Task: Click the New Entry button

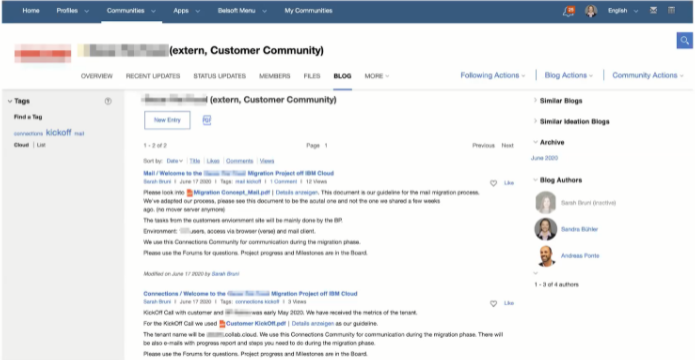Action: coord(167,120)
